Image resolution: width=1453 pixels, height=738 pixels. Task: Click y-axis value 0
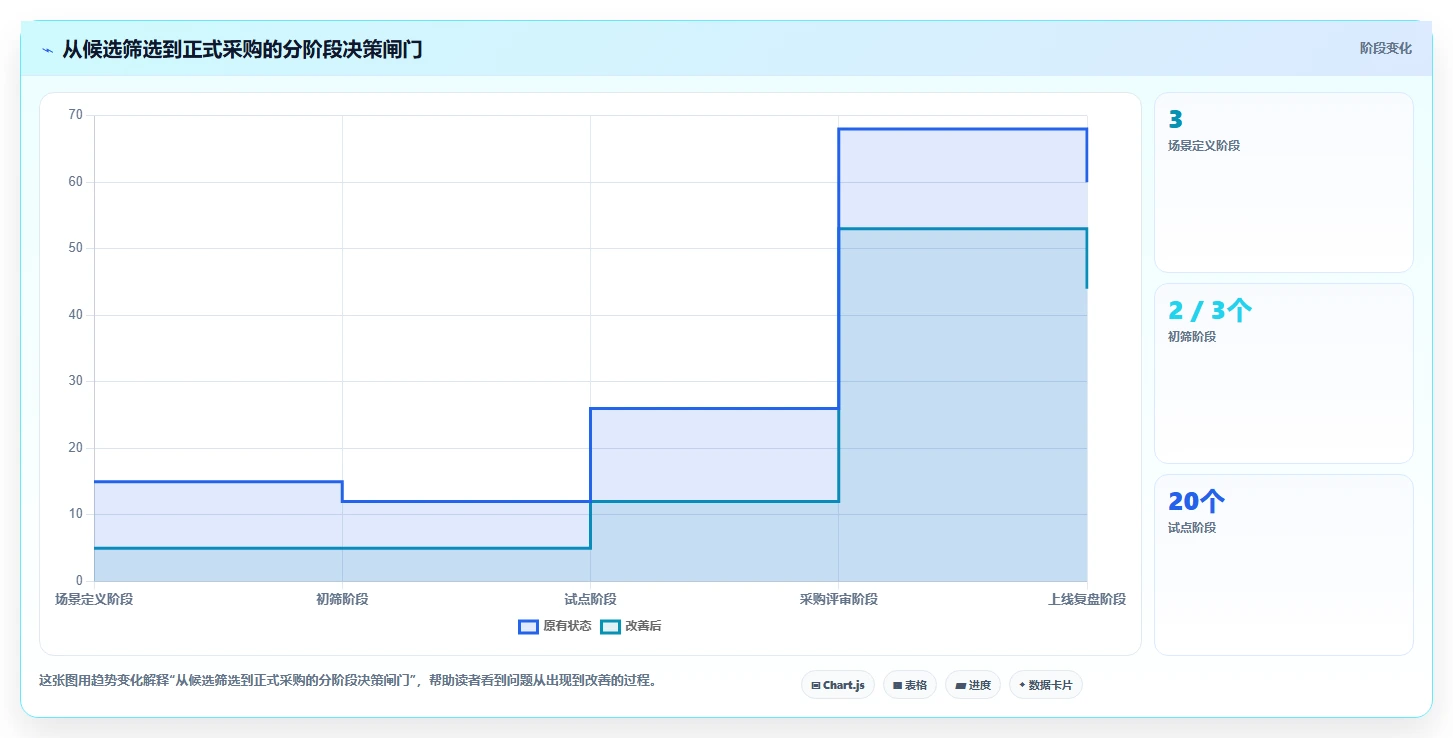click(x=79, y=581)
